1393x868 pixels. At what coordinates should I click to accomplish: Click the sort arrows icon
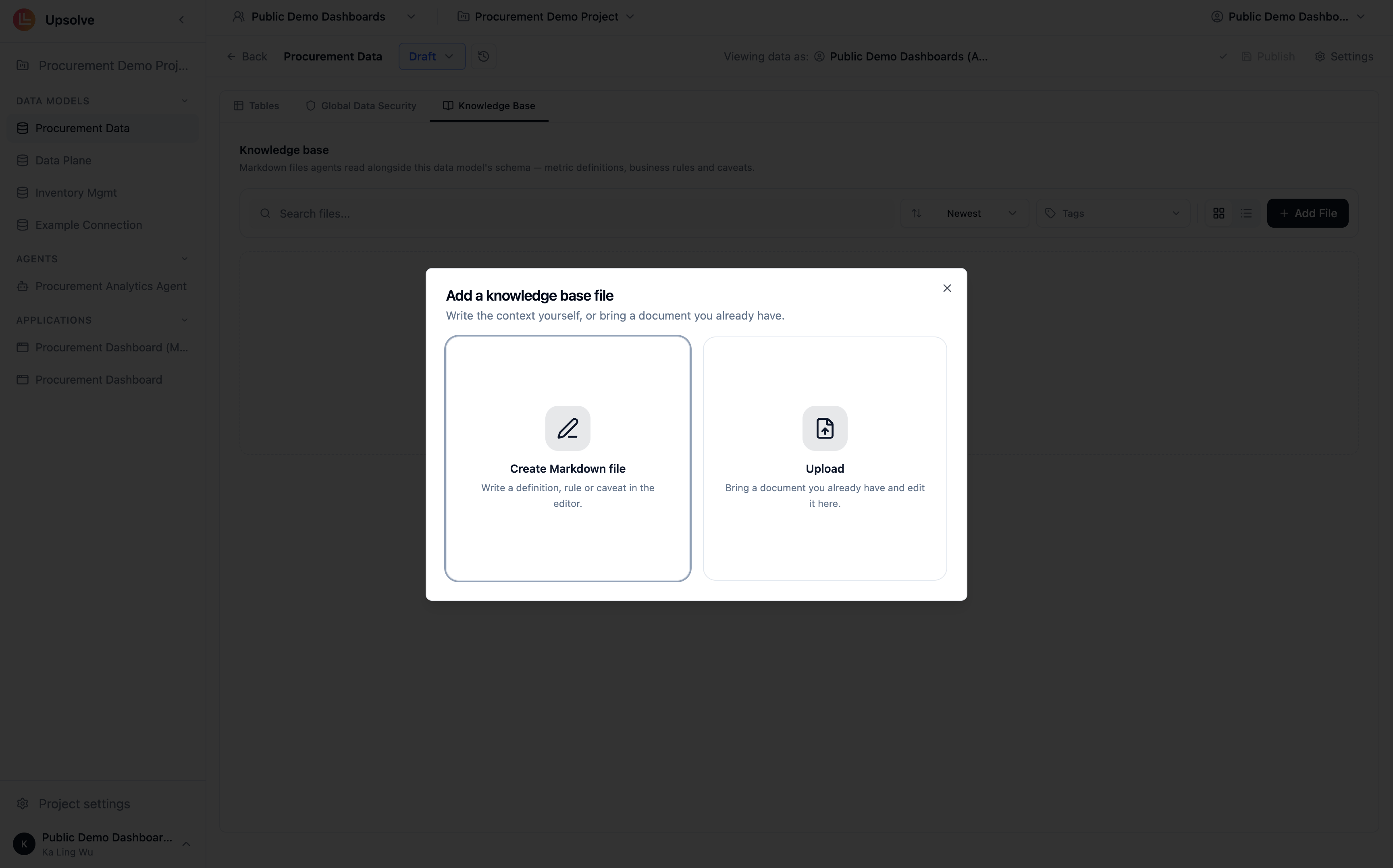click(917, 214)
